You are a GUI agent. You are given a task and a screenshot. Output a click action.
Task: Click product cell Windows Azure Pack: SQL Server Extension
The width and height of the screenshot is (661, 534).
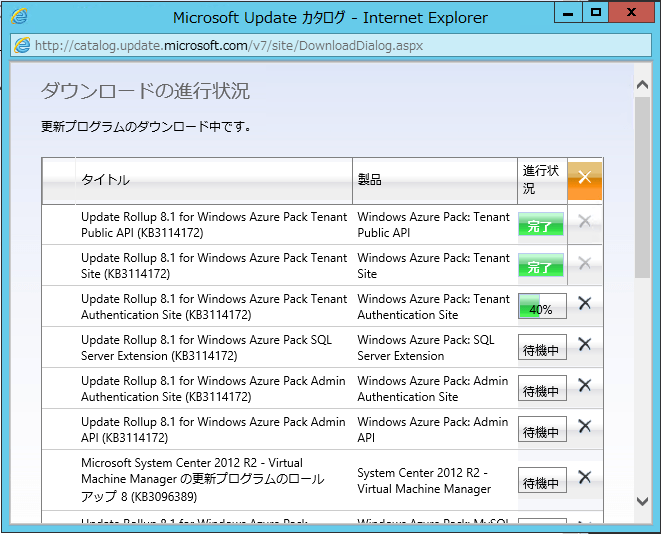pyautogui.click(x=426, y=347)
